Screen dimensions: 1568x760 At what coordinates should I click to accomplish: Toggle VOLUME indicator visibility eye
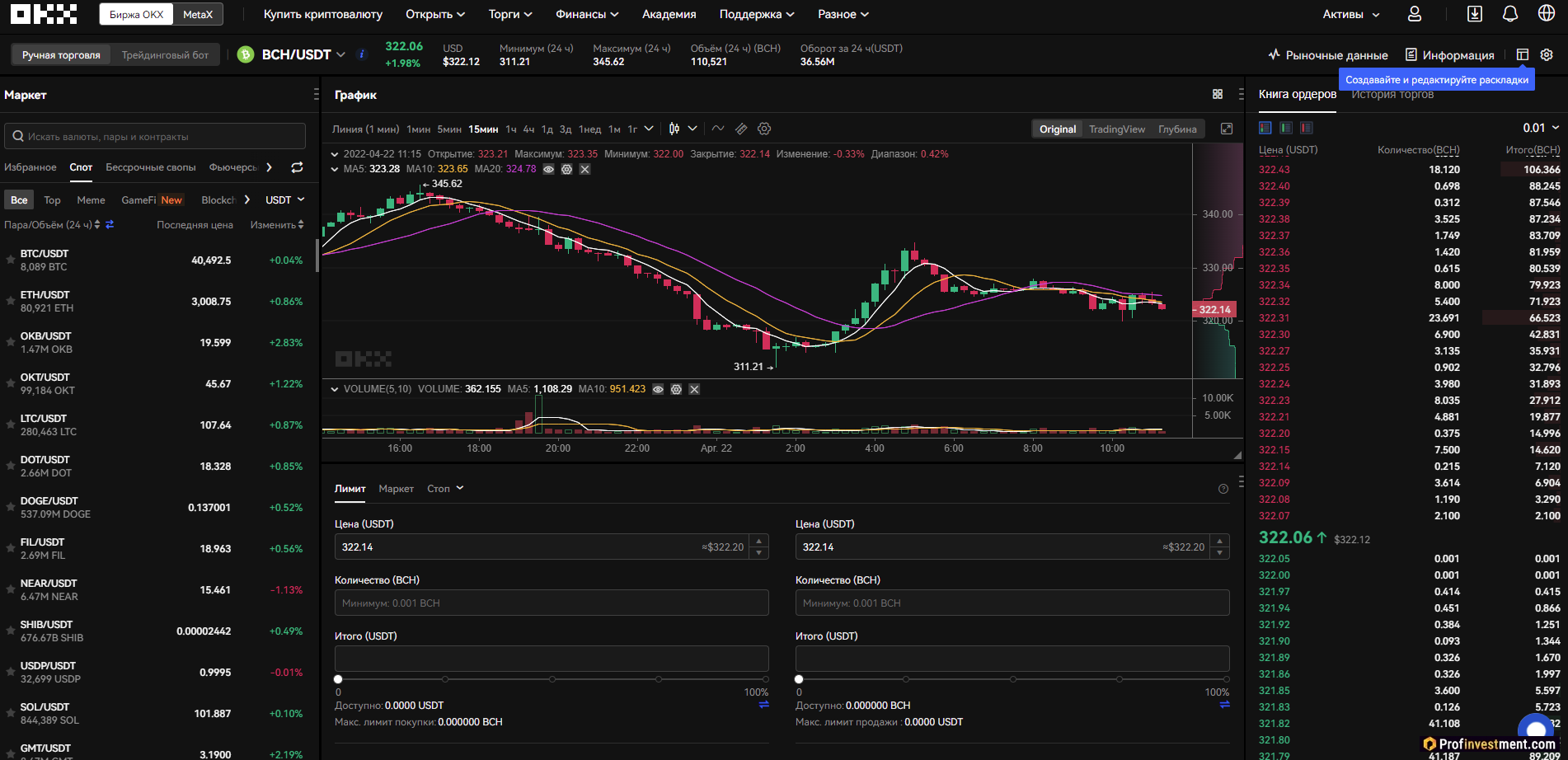click(x=658, y=389)
